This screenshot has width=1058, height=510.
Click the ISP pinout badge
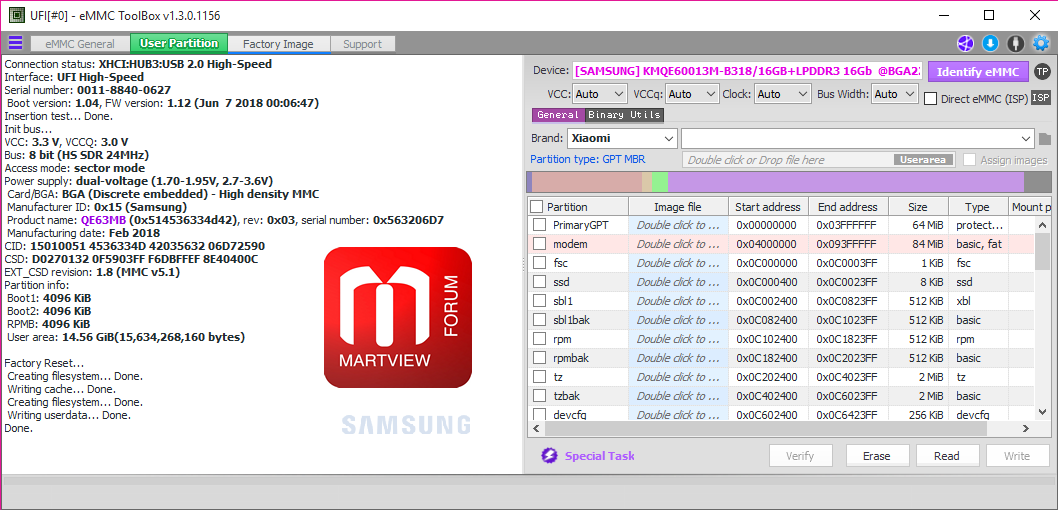pos(1041,98)
